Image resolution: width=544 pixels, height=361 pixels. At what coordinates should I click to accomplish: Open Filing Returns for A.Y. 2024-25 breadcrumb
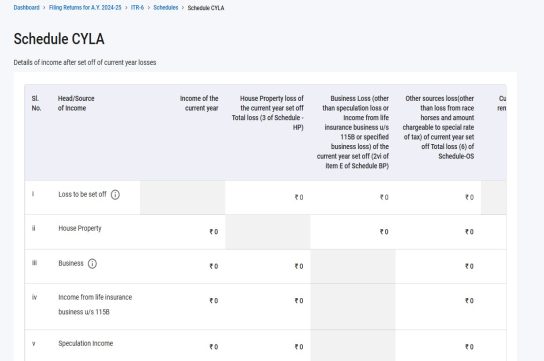pyautogui.click(x=85, y=8)
